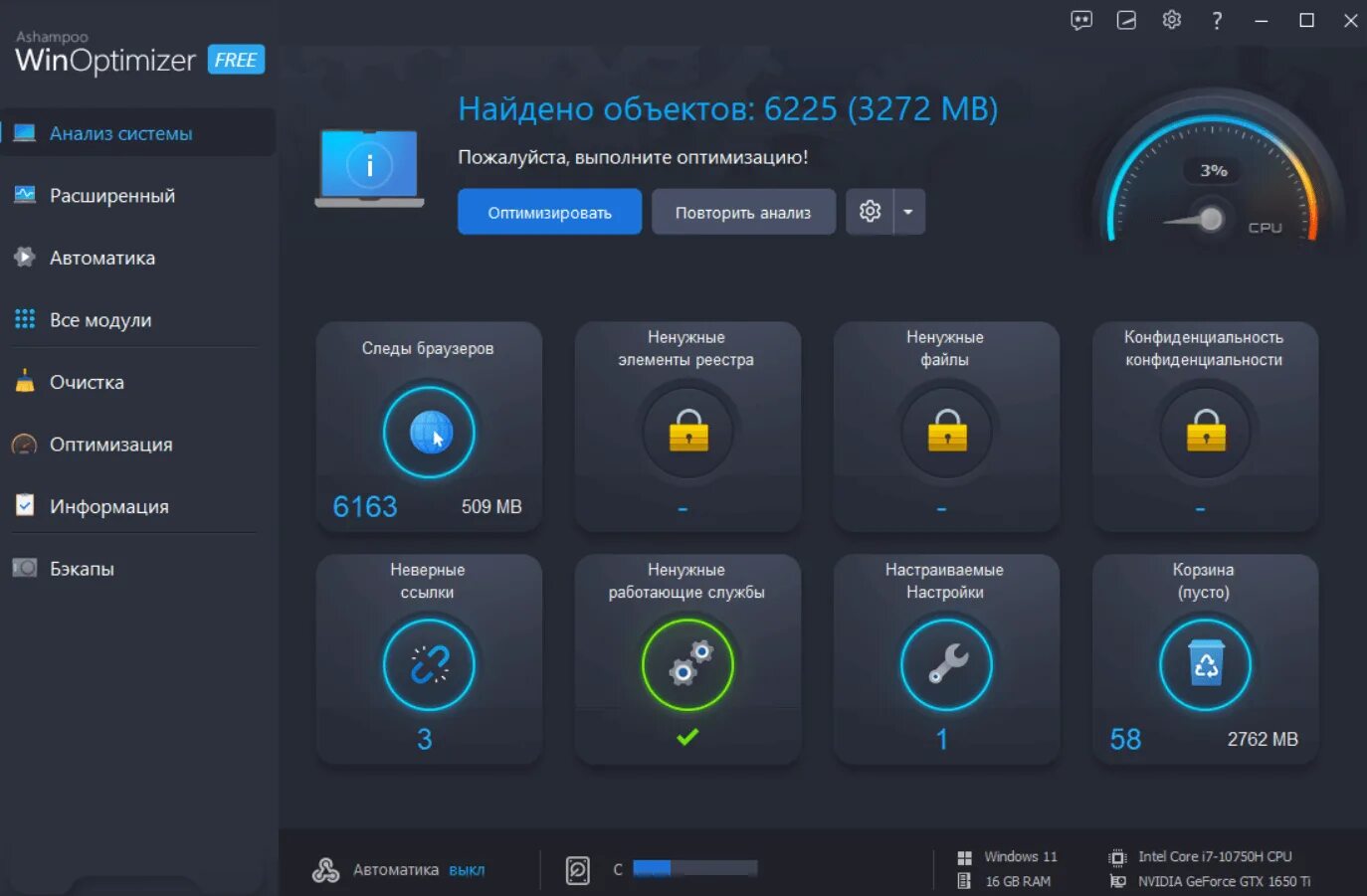Click the locked privacy padlock icon

pos(1205,432)
